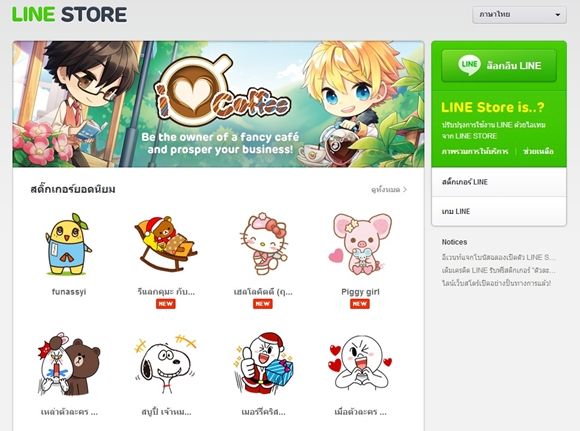
Task: Select the Moon heart hands sticker
Action: pos(360,364)
